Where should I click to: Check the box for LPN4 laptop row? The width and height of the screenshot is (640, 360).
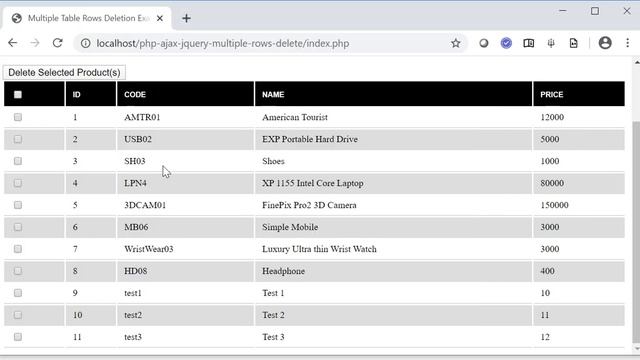[18, 183]
